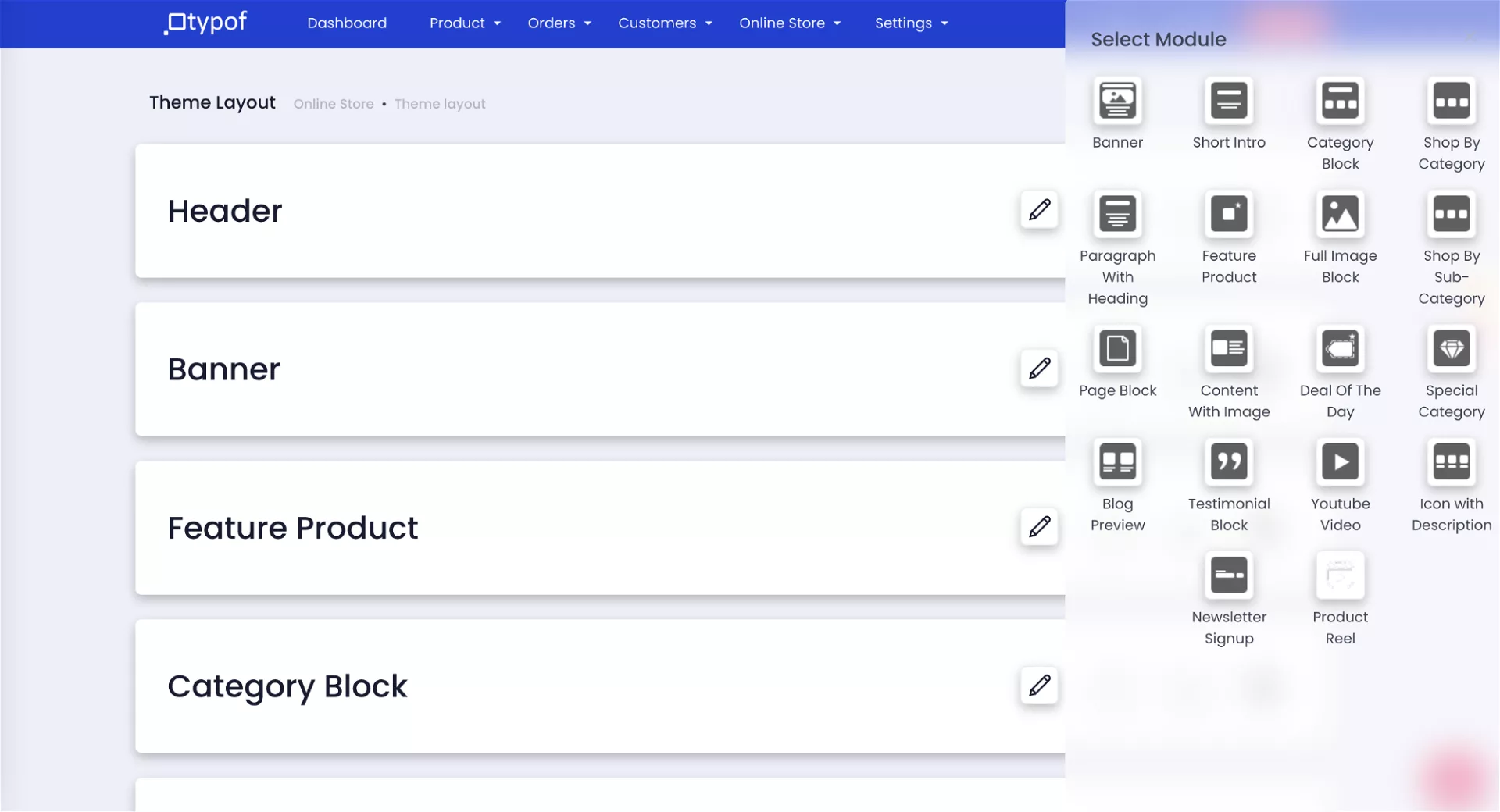Click pencil icon for Category Block
Viewport: 1500px width, 812px height.
pos(1039,686)
